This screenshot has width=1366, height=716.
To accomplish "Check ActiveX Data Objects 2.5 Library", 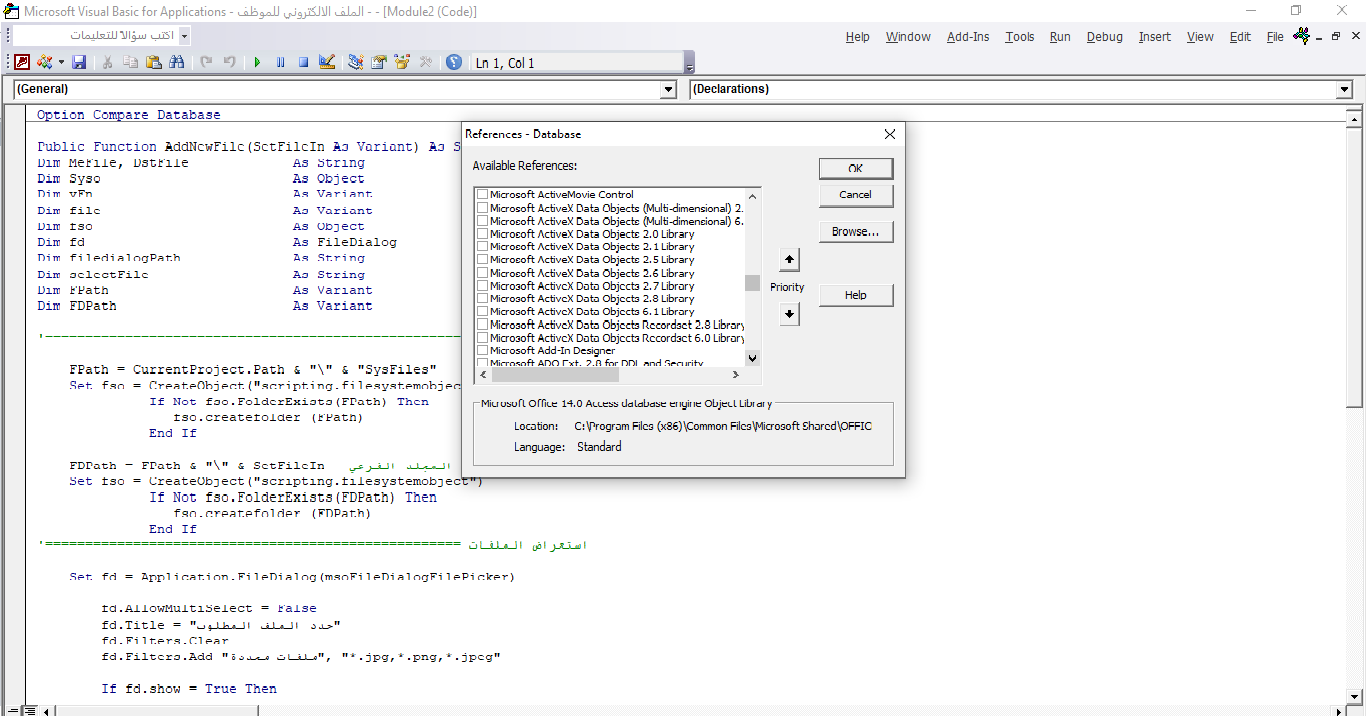I will tap(483, 260).
